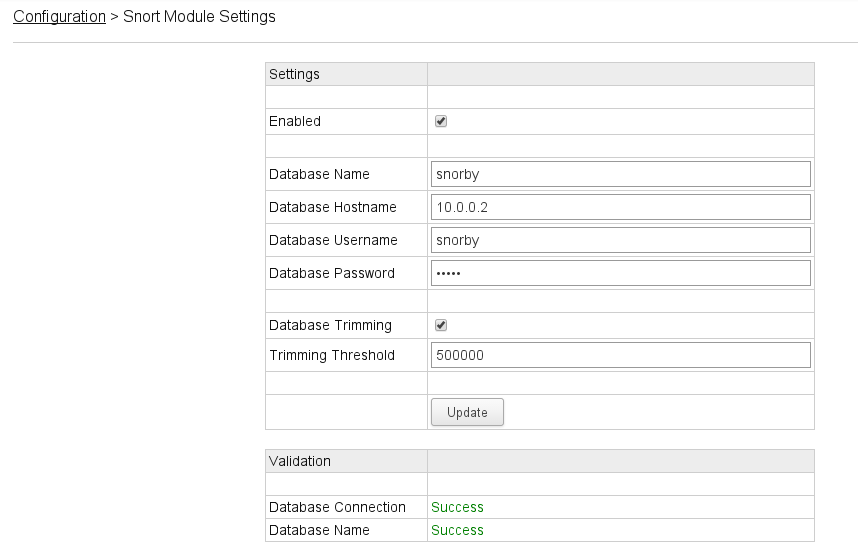The width and height of the screenshot is (858, 555).
Task: Focus the Database Username input field
Action: (621, 240)
